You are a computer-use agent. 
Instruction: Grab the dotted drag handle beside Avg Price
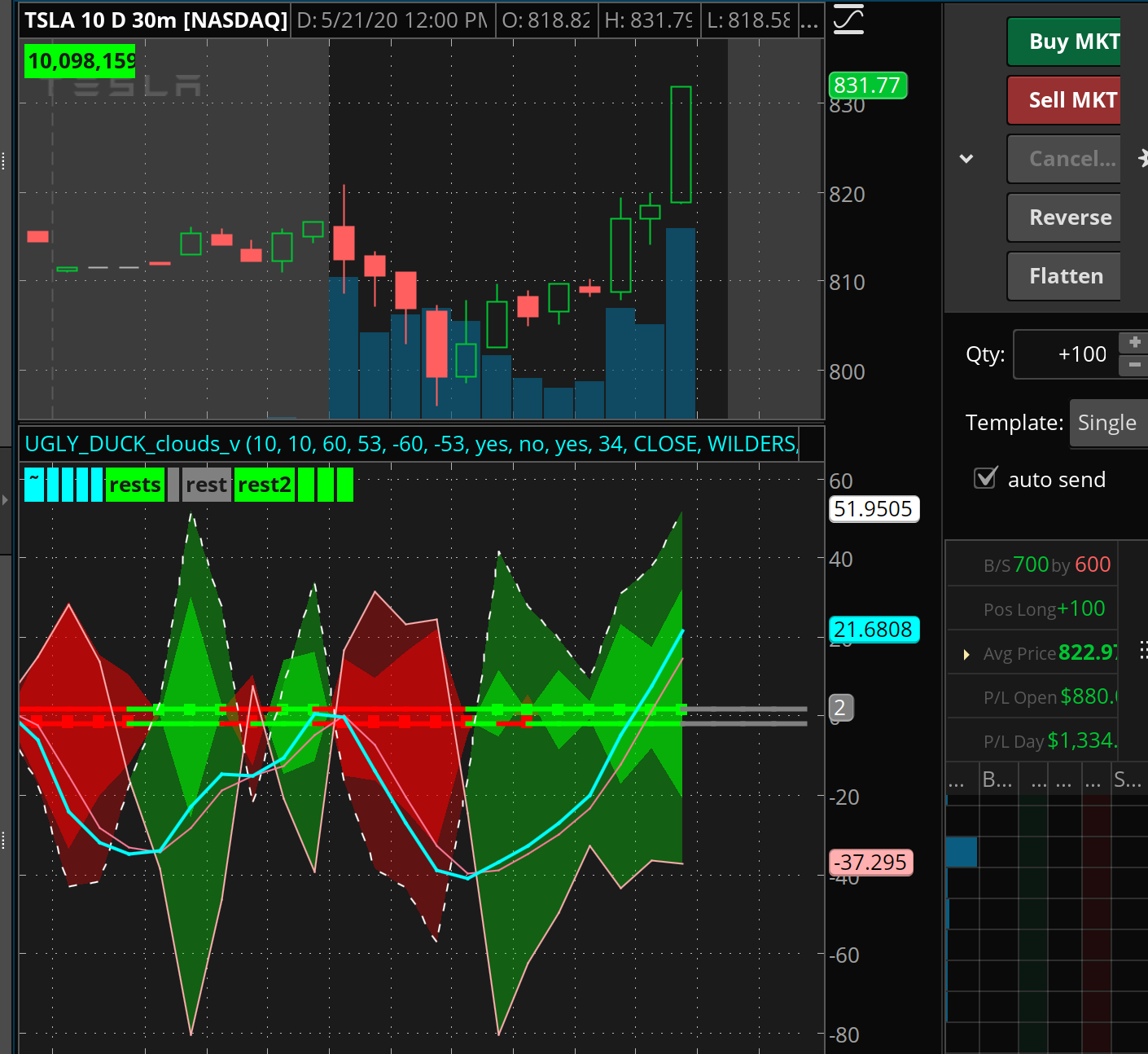point(1143,650)
